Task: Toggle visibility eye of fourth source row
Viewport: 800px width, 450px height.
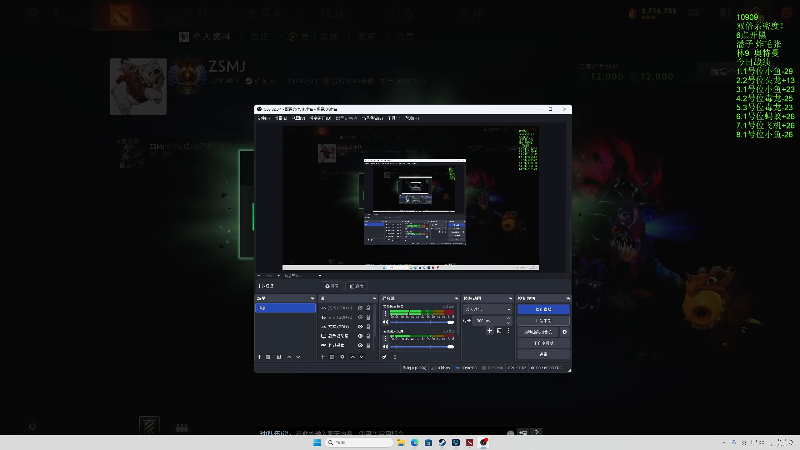Action: [360, 336]
